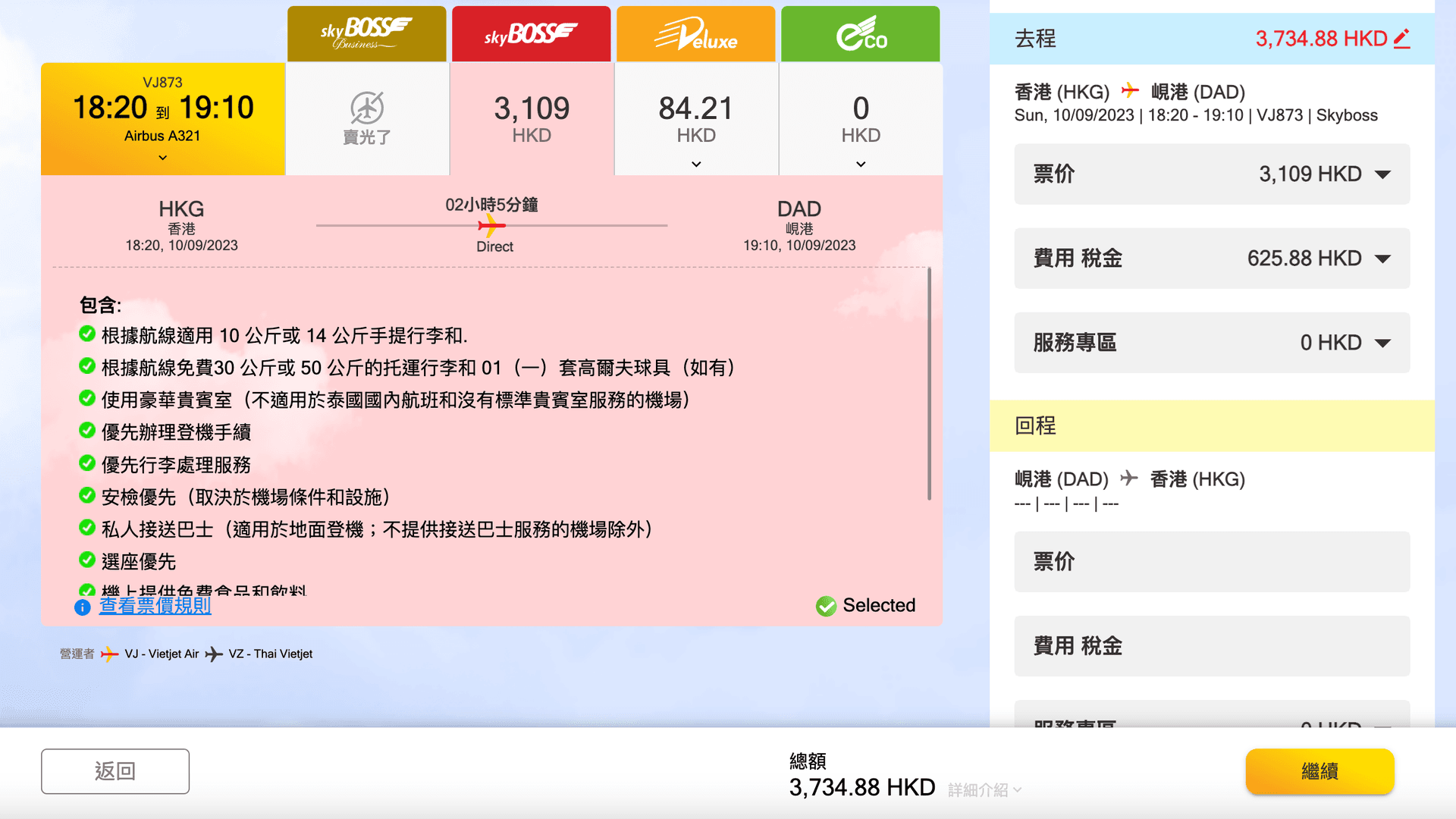Select the SkyBoss Business fare column header
The height and width of the screenshot is (819, 1456).
point(366,34)
